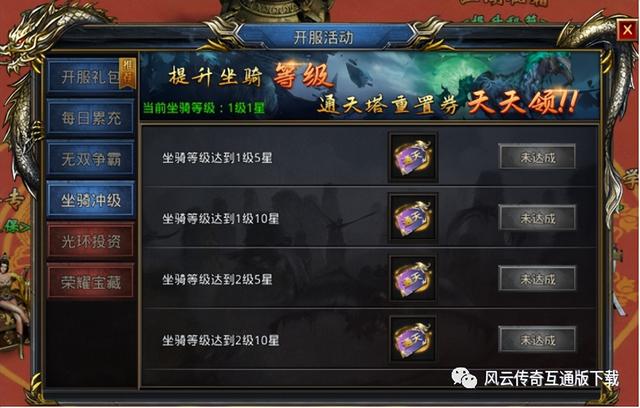Switch to 每日累充 tab
640x408 pixels.
pyautogui.click(x=91, y=118)
